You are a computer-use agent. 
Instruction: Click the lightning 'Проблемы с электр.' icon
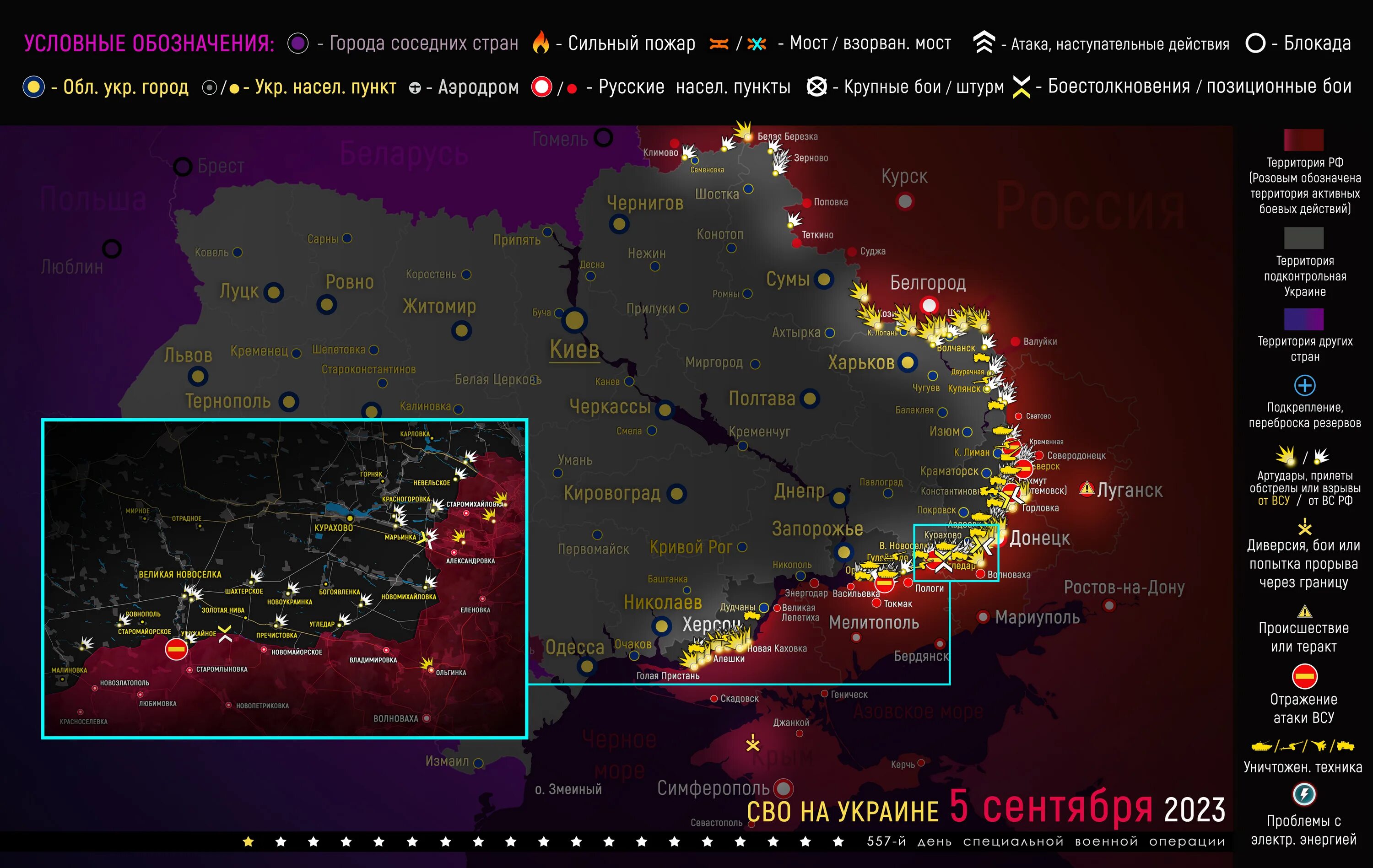1304,794
